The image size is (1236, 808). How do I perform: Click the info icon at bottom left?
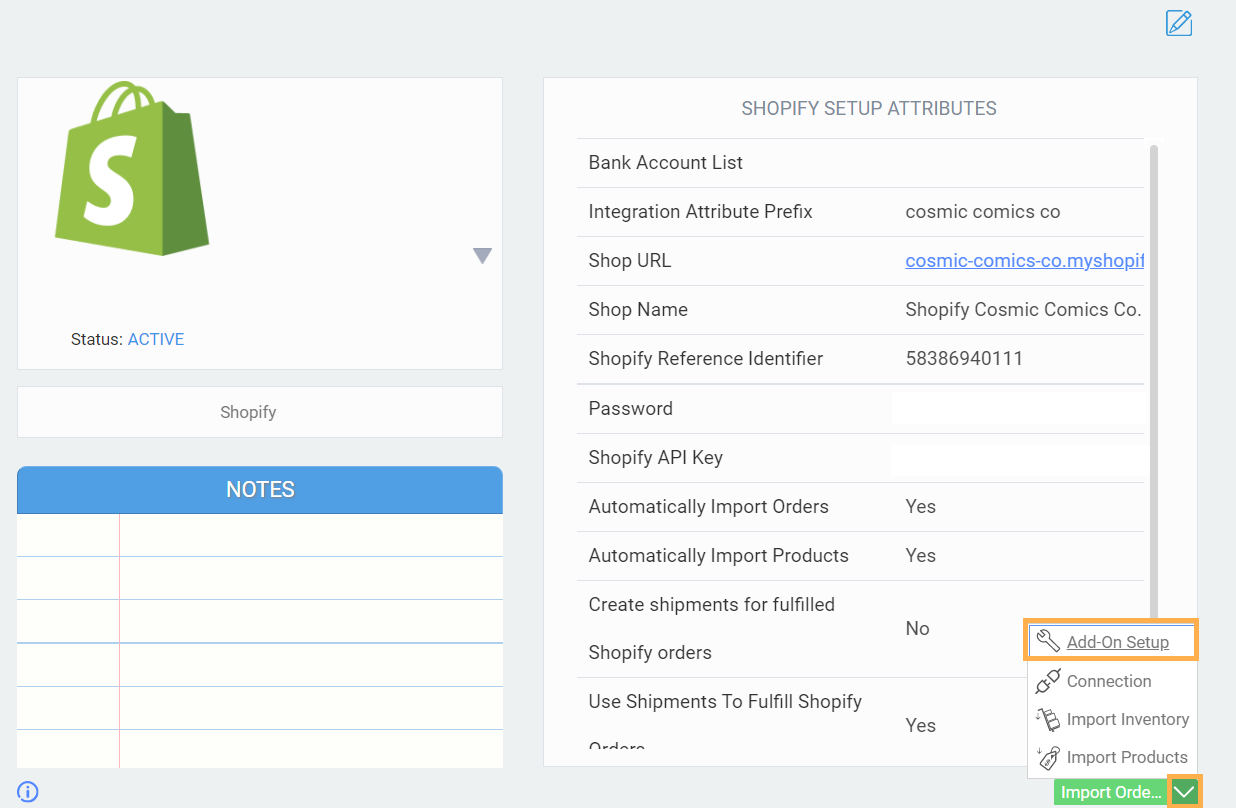click(28, 792)
